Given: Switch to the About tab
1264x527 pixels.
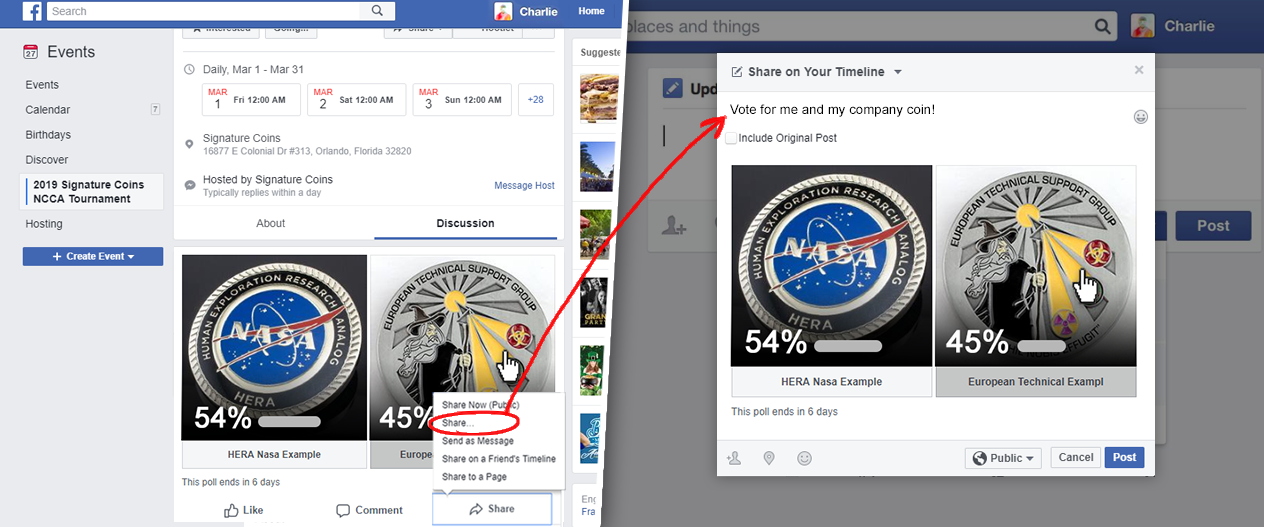Looking at the screenshot, I should click(x=271, y=223).
